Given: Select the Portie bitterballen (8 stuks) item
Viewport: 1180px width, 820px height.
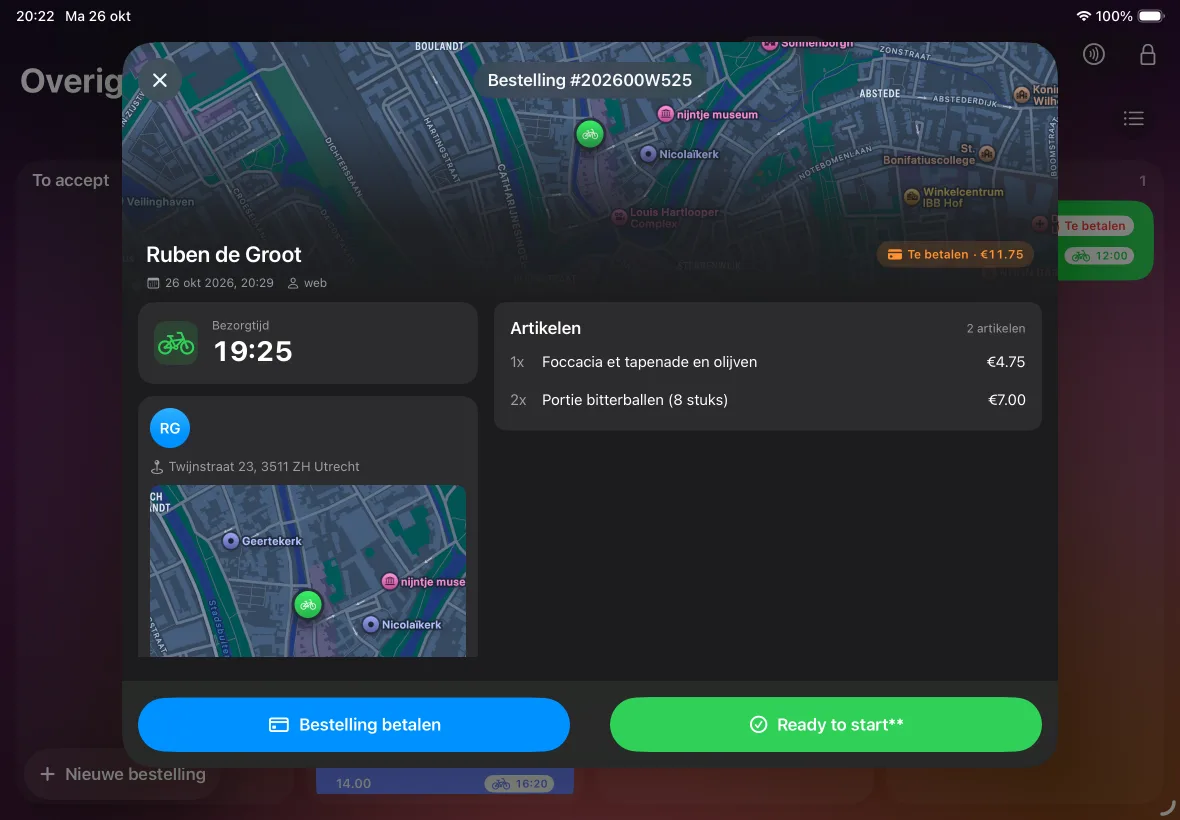Looking at the screenshot, I should point(768,399).
